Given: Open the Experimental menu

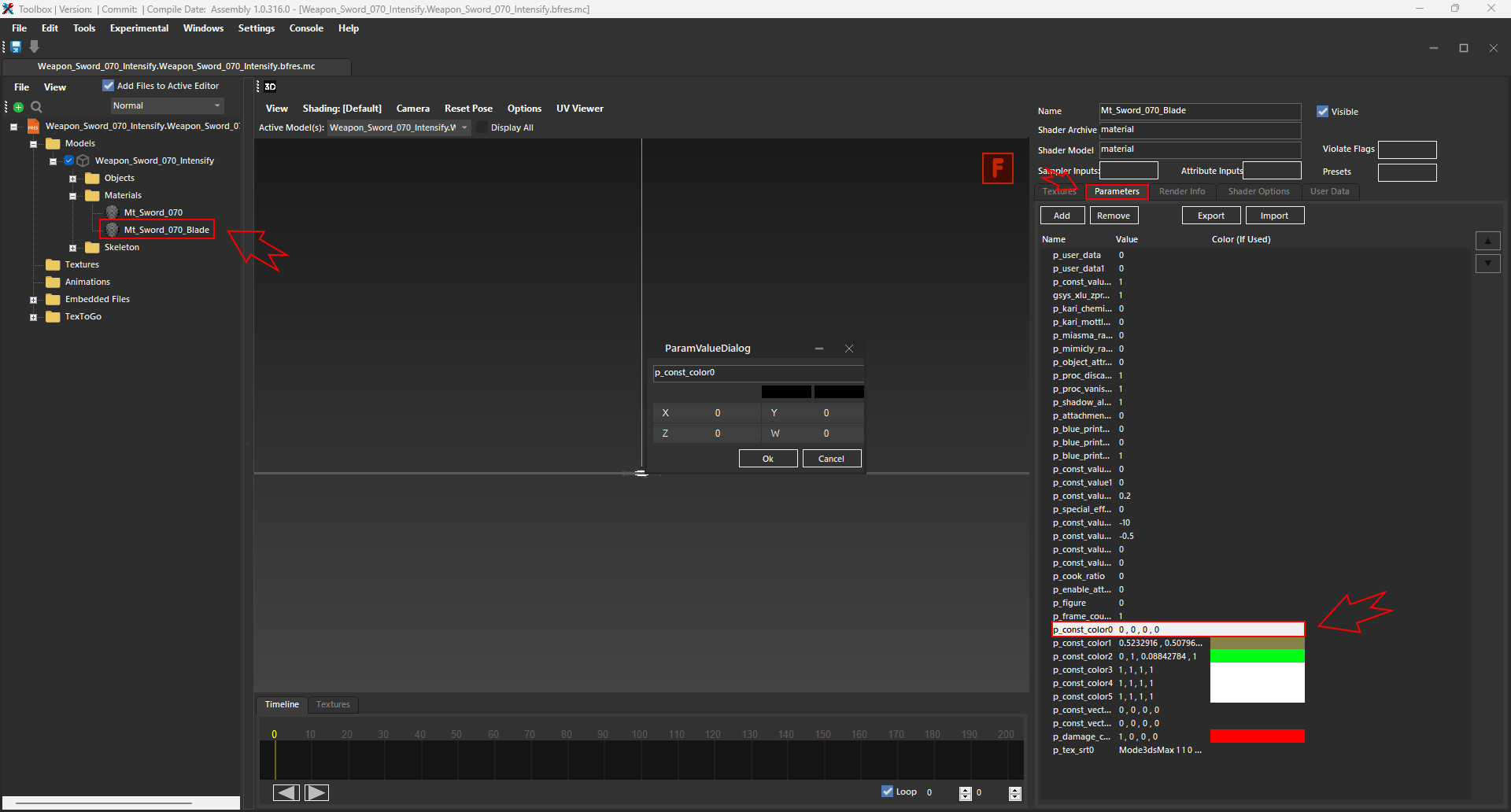Looking at the screenshot, I should coord(139,28).
